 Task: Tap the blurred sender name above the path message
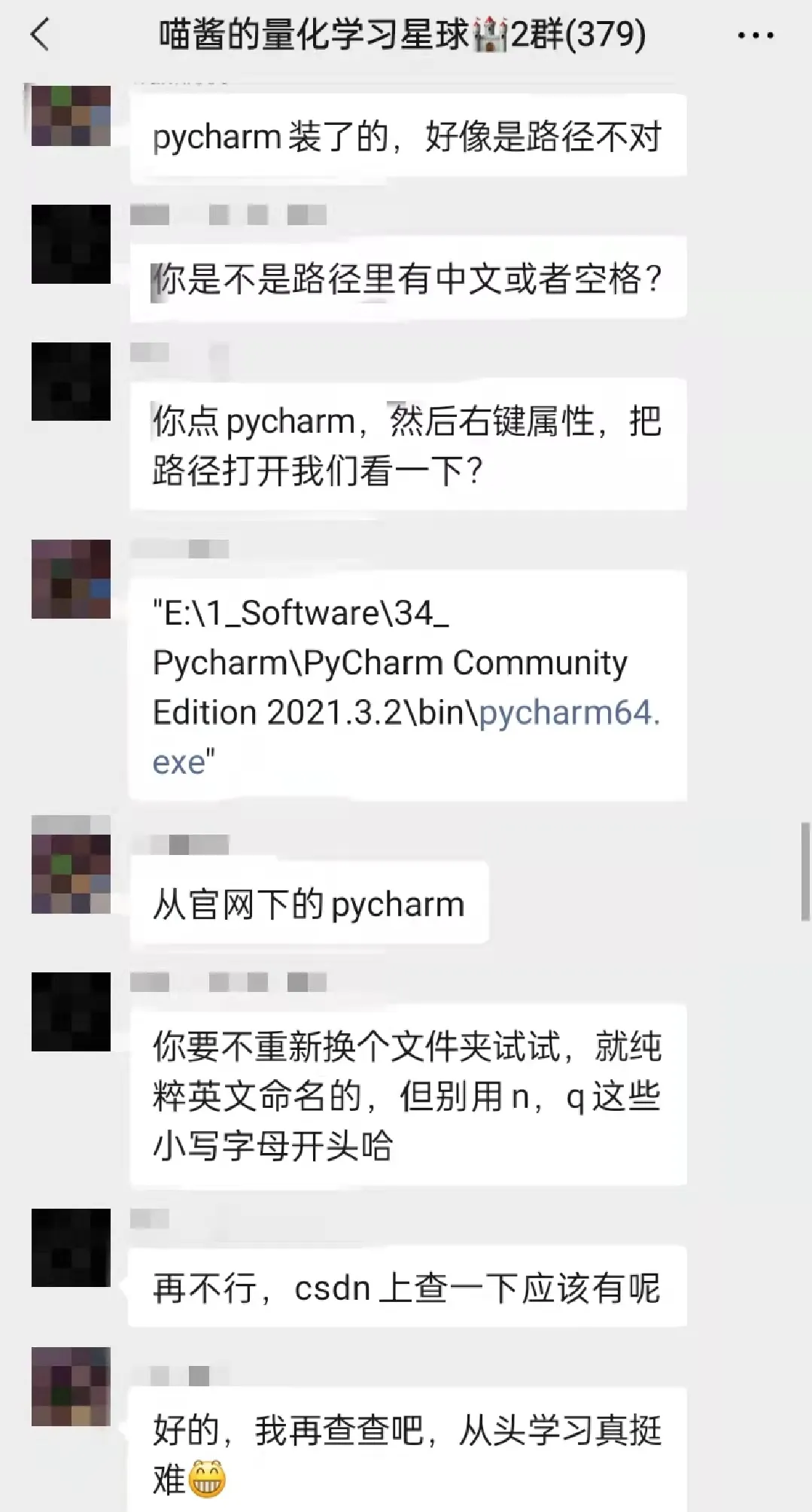pos(179,549)
